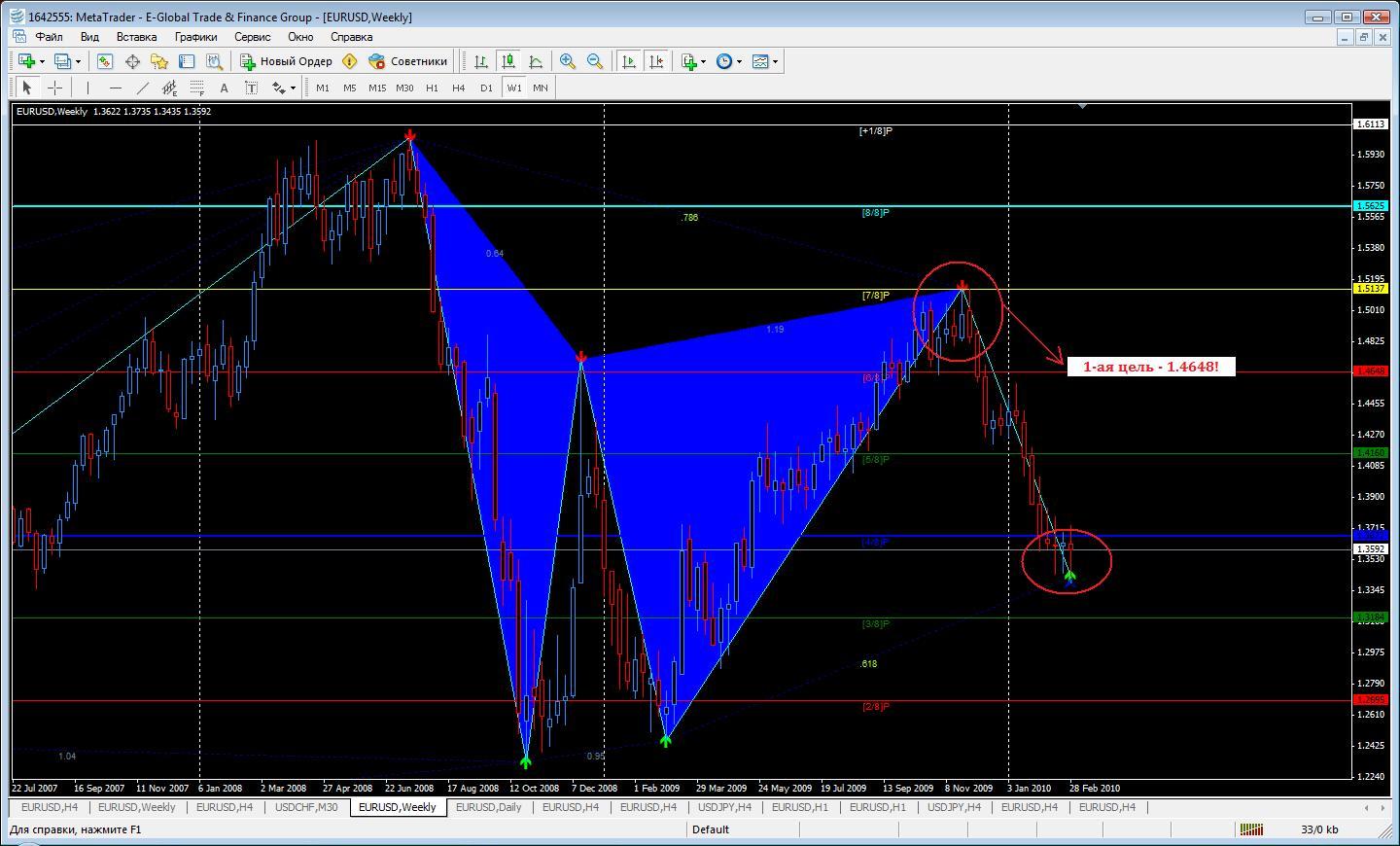
Task: Toggle chart shift
Action: click(656, 61)
